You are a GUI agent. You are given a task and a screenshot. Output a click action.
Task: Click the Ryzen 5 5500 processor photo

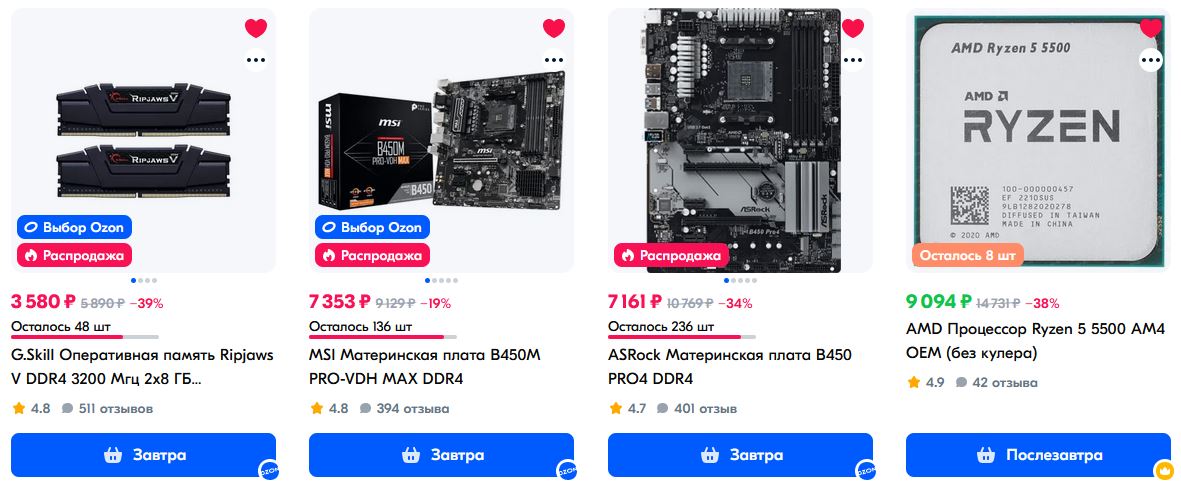point(1039,141)
